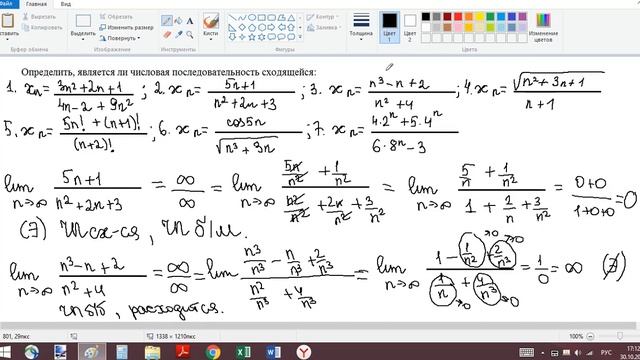The image size is (640, 360).
Task: Select the Color picker eyedropper tool
Action: coord(178,35)
